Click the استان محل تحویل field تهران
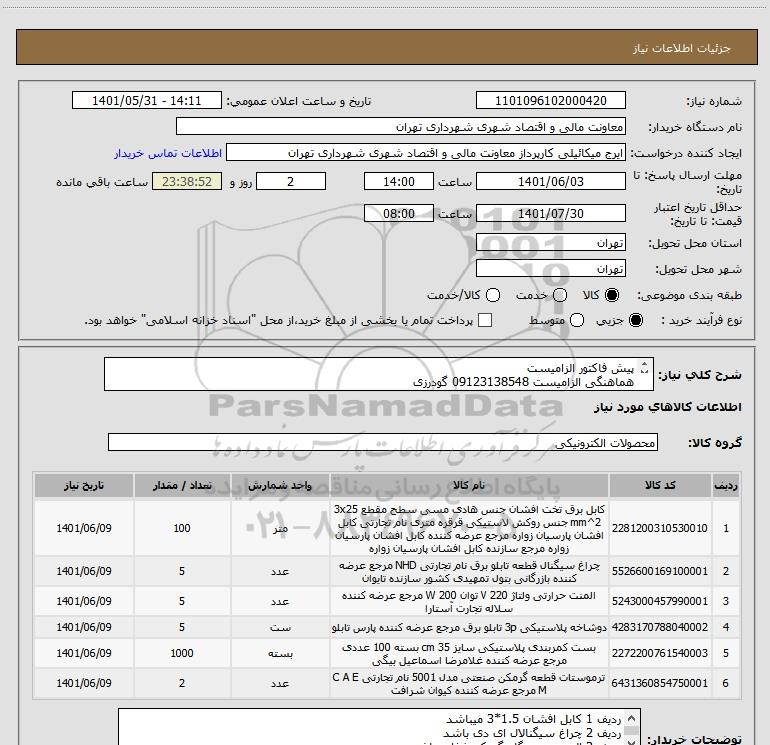 click(550, 242)
